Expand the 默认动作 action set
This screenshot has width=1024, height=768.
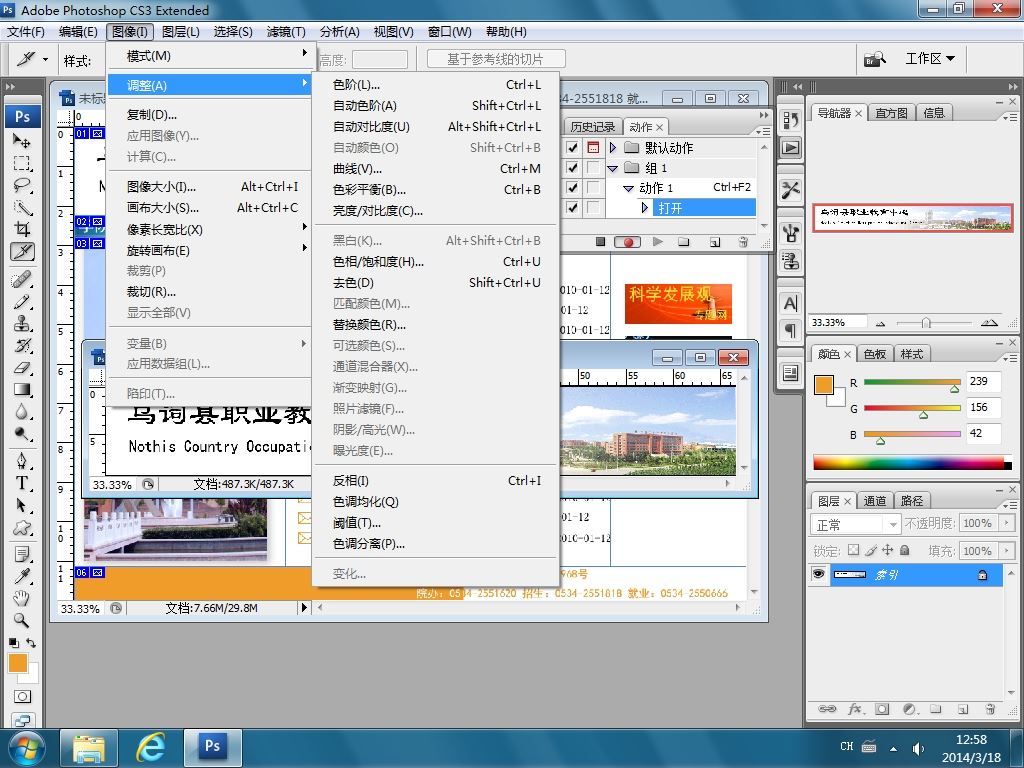click(613, 148)
